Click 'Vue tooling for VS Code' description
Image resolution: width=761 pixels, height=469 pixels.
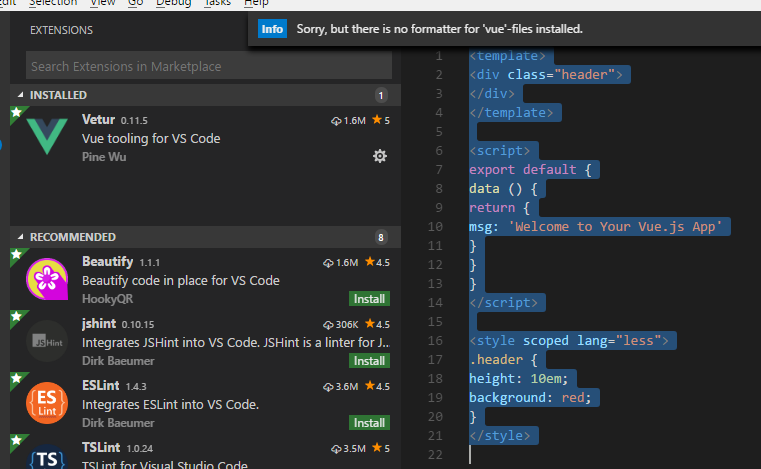pos(151,138)
